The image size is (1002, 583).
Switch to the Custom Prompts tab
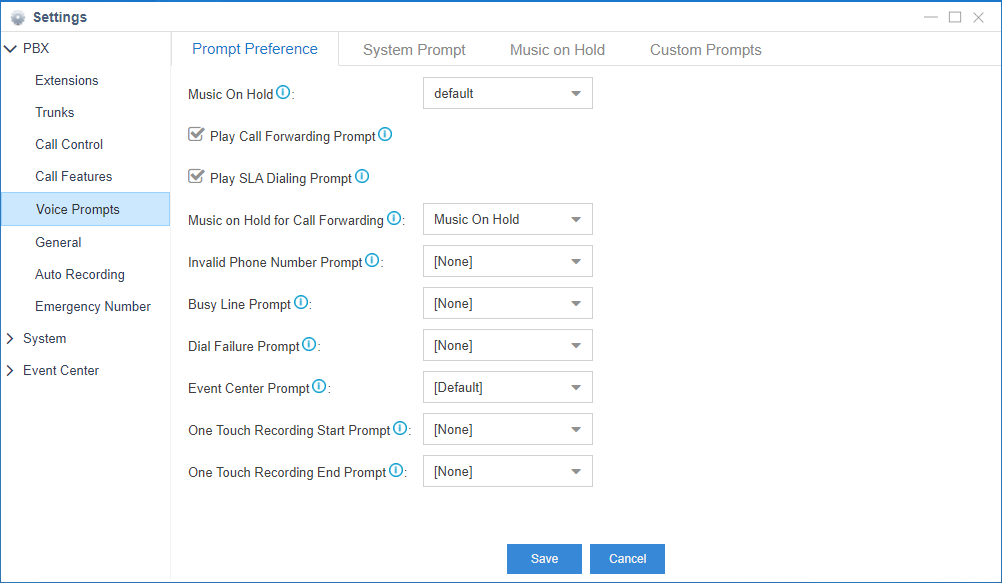point(705,48)
